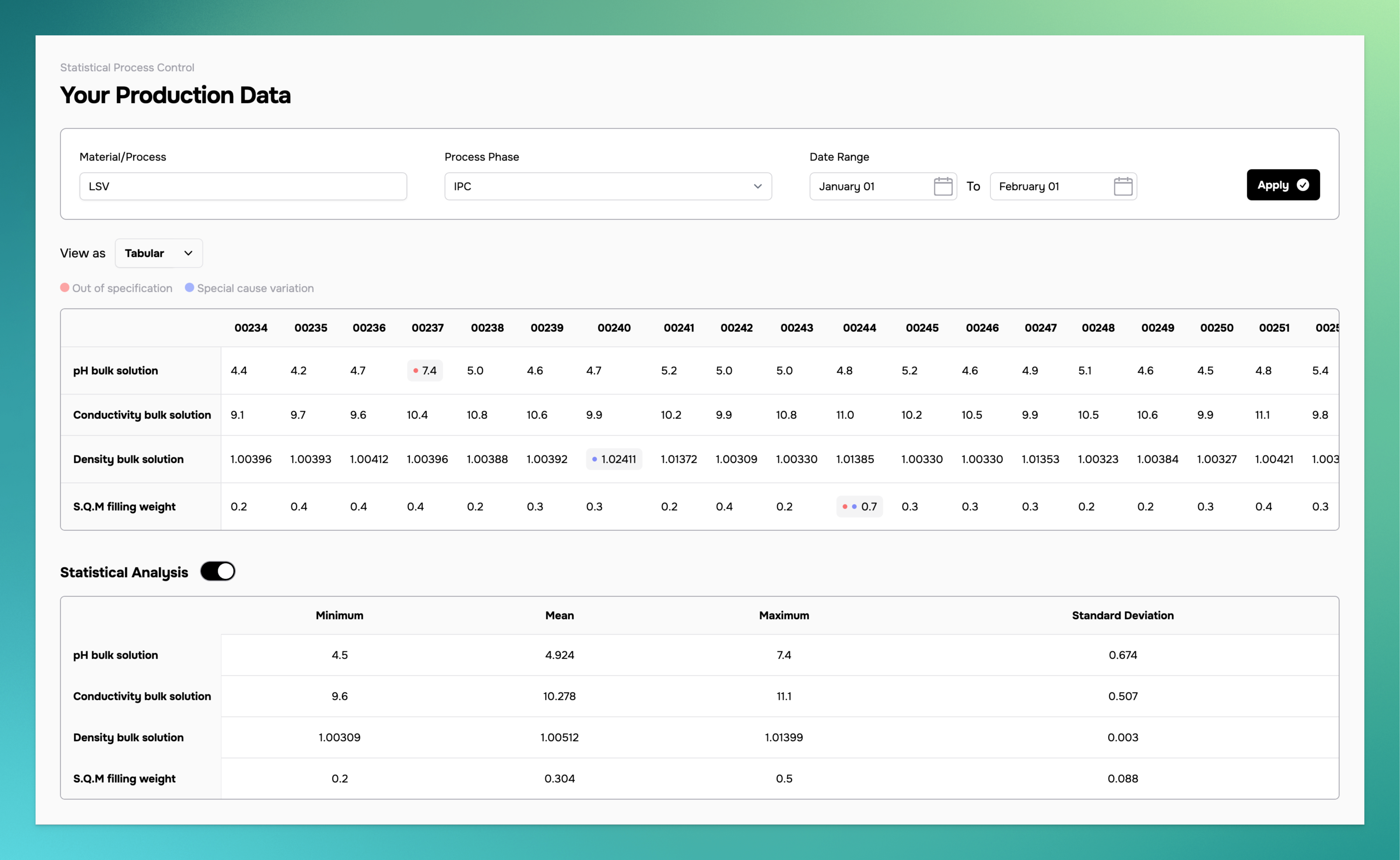The image size is (1400, 860).
Task: Disable the Statistical Analysis toggle
Action: pyautogui.click(x=217, y=571)
